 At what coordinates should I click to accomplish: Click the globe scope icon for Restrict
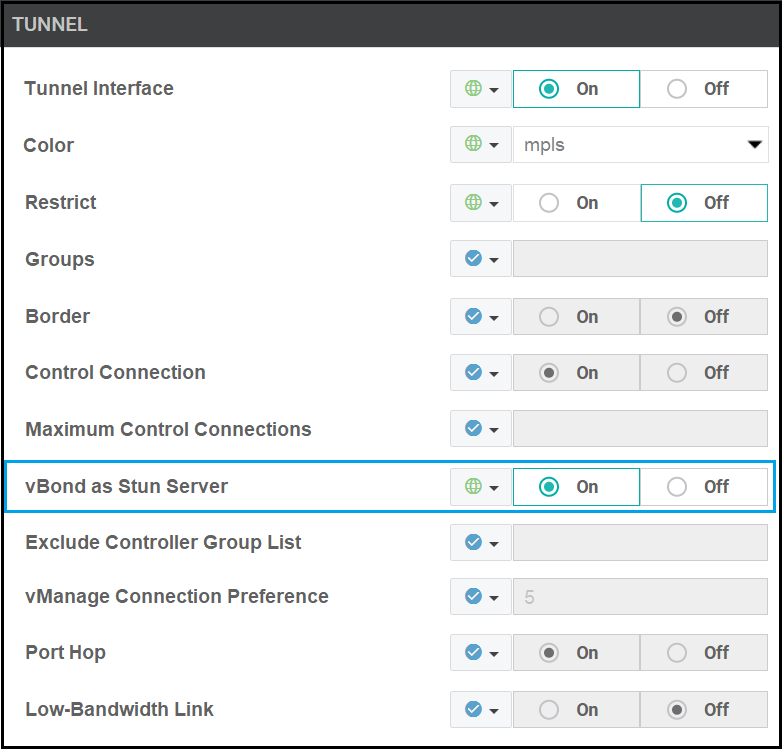coord(474,202)
